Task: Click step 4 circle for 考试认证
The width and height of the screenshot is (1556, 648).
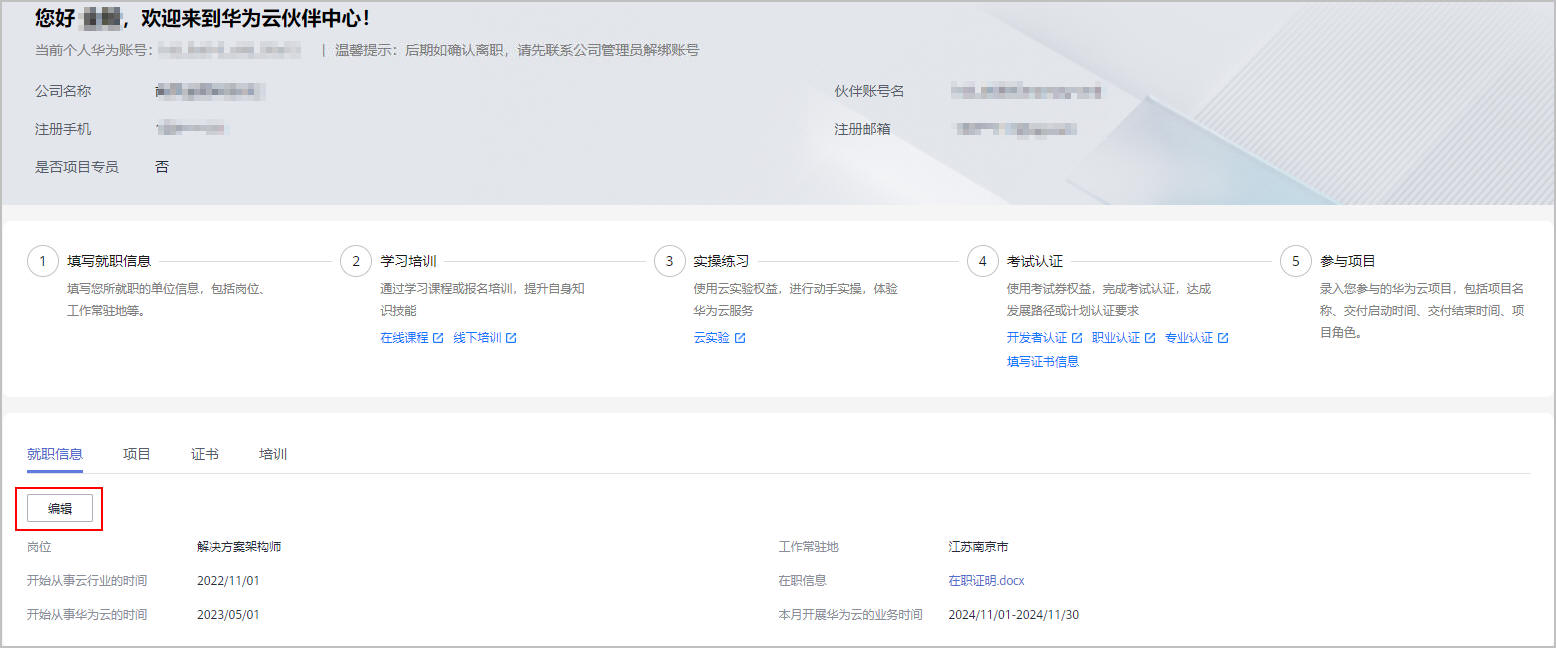Action: 983,262
